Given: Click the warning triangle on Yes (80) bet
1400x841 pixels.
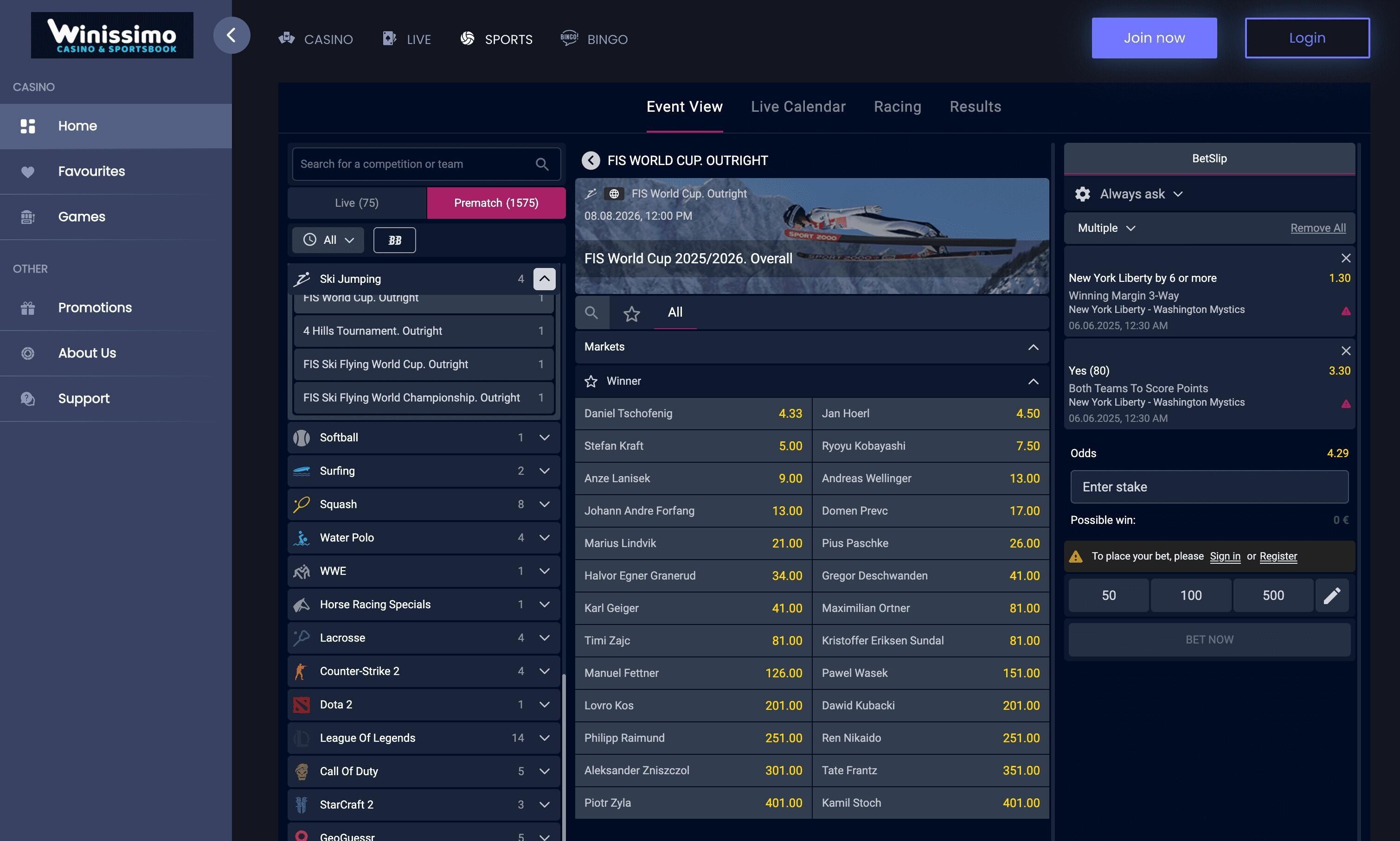Looking at the screenshot, I should point(1346,403).
